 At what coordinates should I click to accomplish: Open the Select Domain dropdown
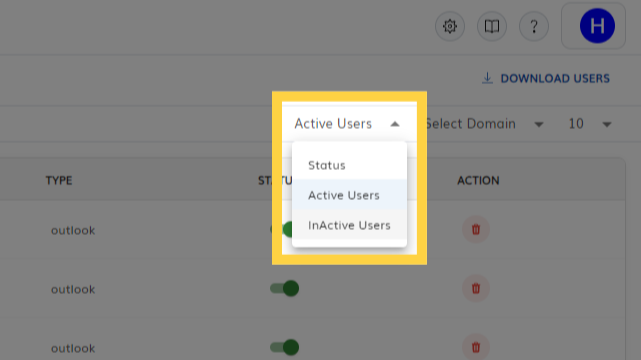[x=484, y=124]
